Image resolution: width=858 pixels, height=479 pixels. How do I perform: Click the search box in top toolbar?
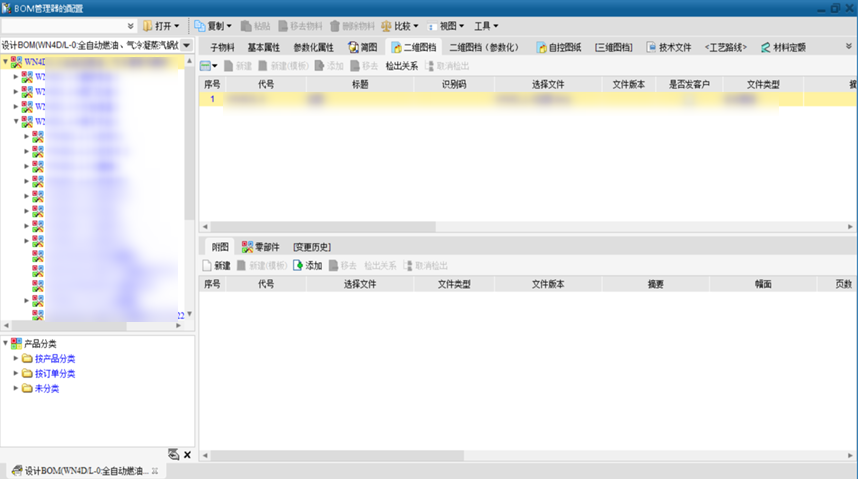(63, 26)
